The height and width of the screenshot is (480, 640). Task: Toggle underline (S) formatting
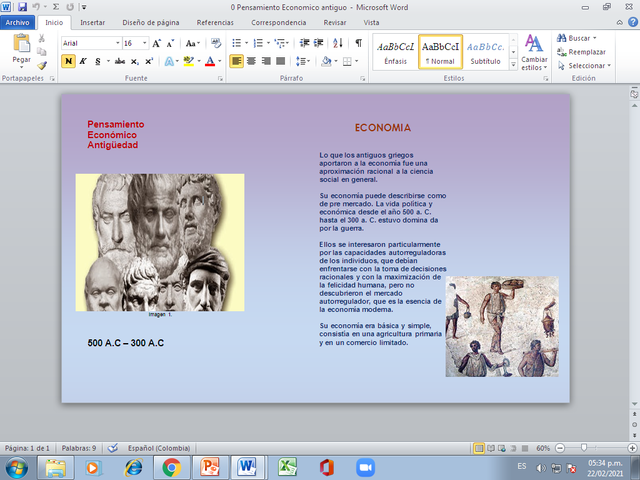point(98,62)
